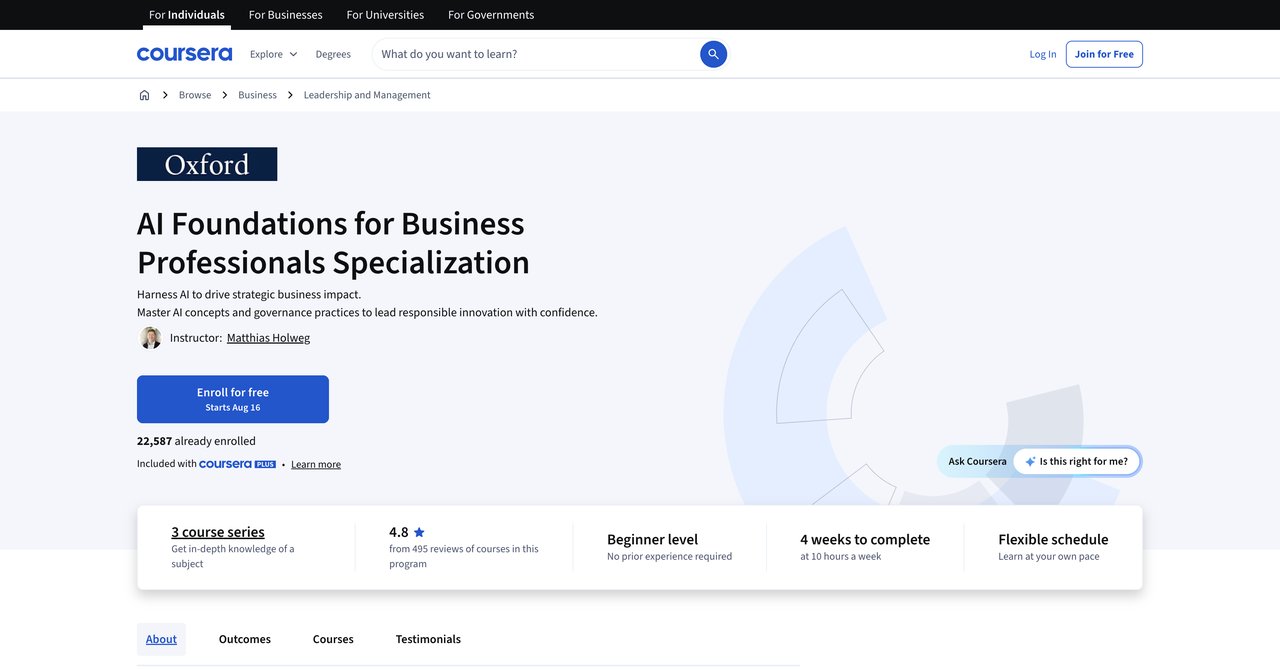Select the For Universities tab
This screenshot has width=1280, height=670.
(x=385, y=15)
